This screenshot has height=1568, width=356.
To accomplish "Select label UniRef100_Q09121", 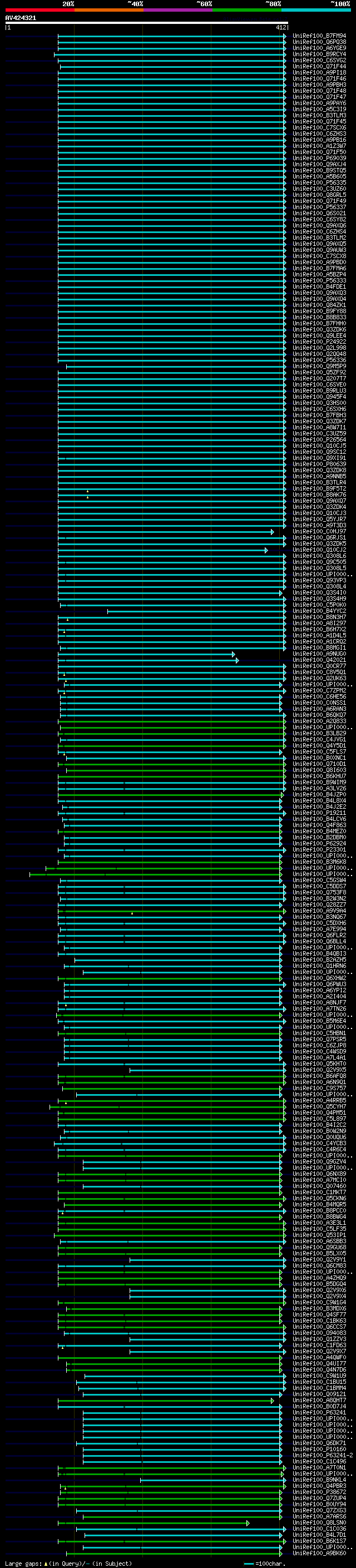I will click(x=319, y=1394).
